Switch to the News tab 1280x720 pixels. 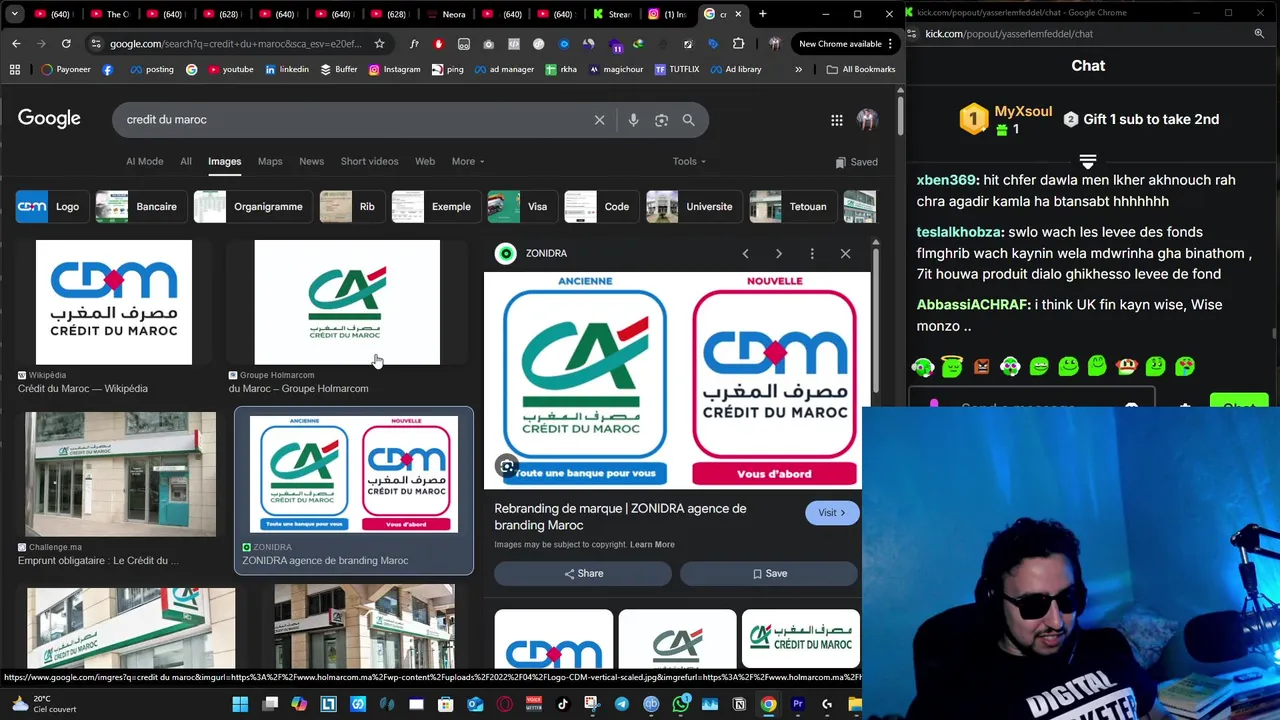[x=311, y=161]
